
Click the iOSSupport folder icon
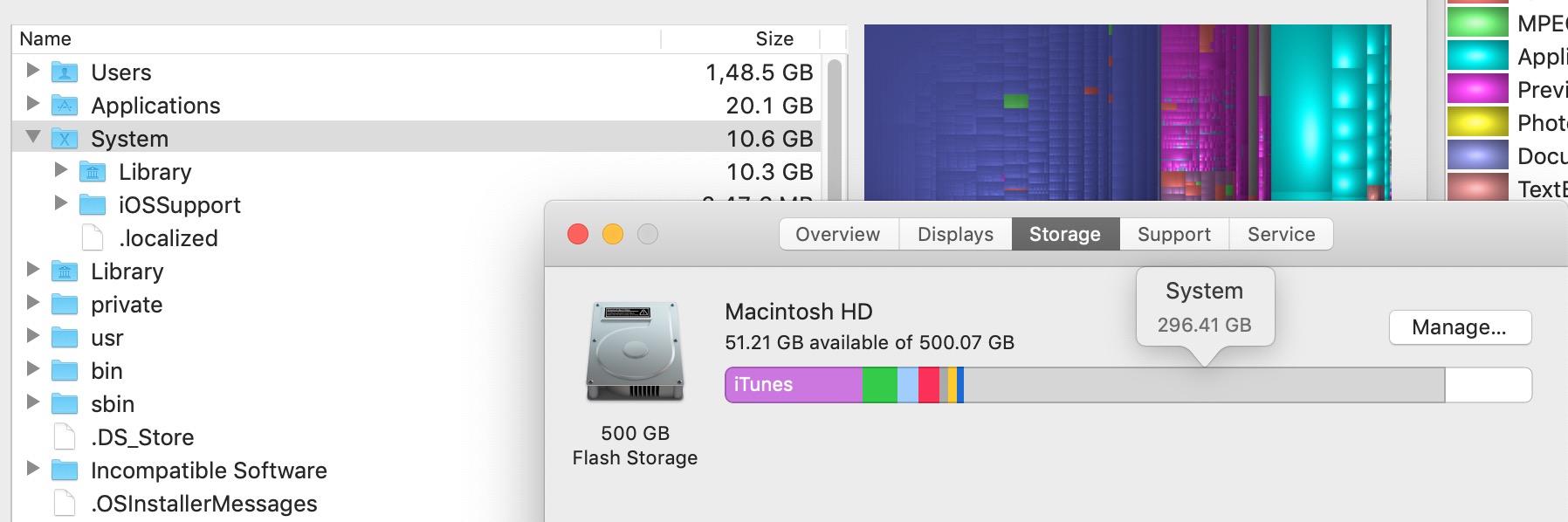click(93, 205)
